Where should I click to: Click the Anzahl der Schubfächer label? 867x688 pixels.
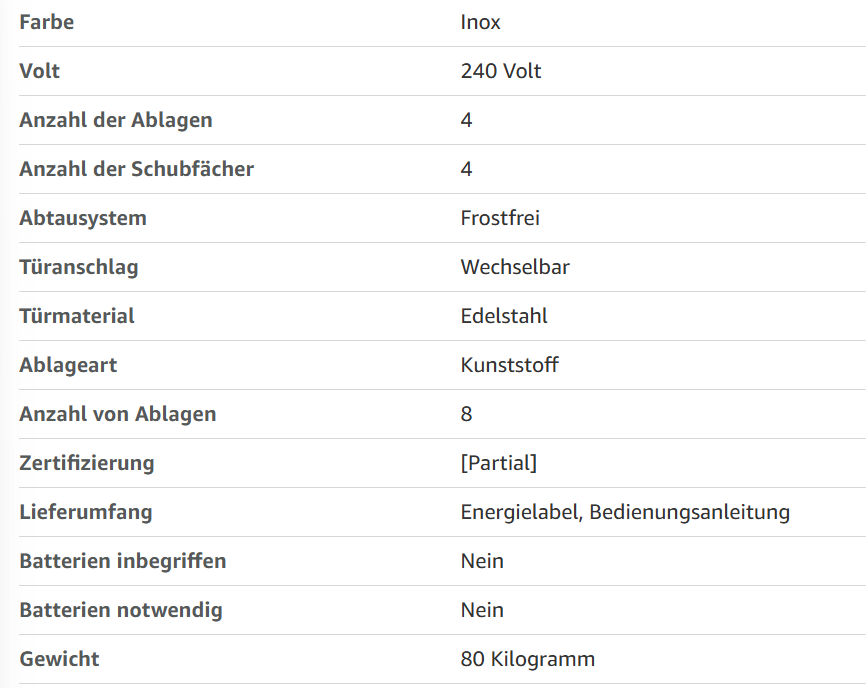[x=137, y=169]
